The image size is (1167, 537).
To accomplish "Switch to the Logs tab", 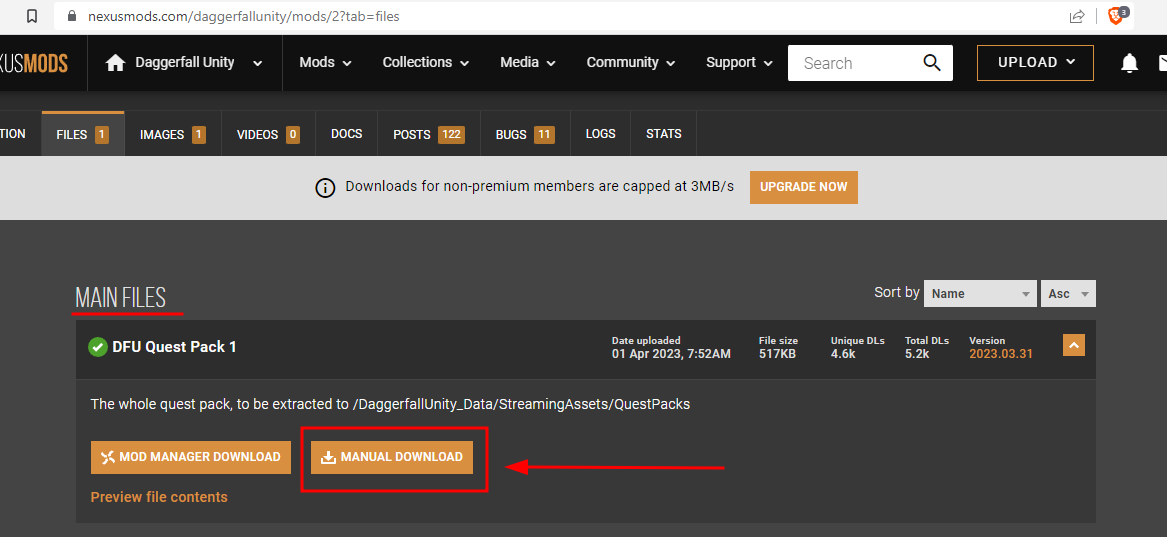I will (x=601, y=134).
